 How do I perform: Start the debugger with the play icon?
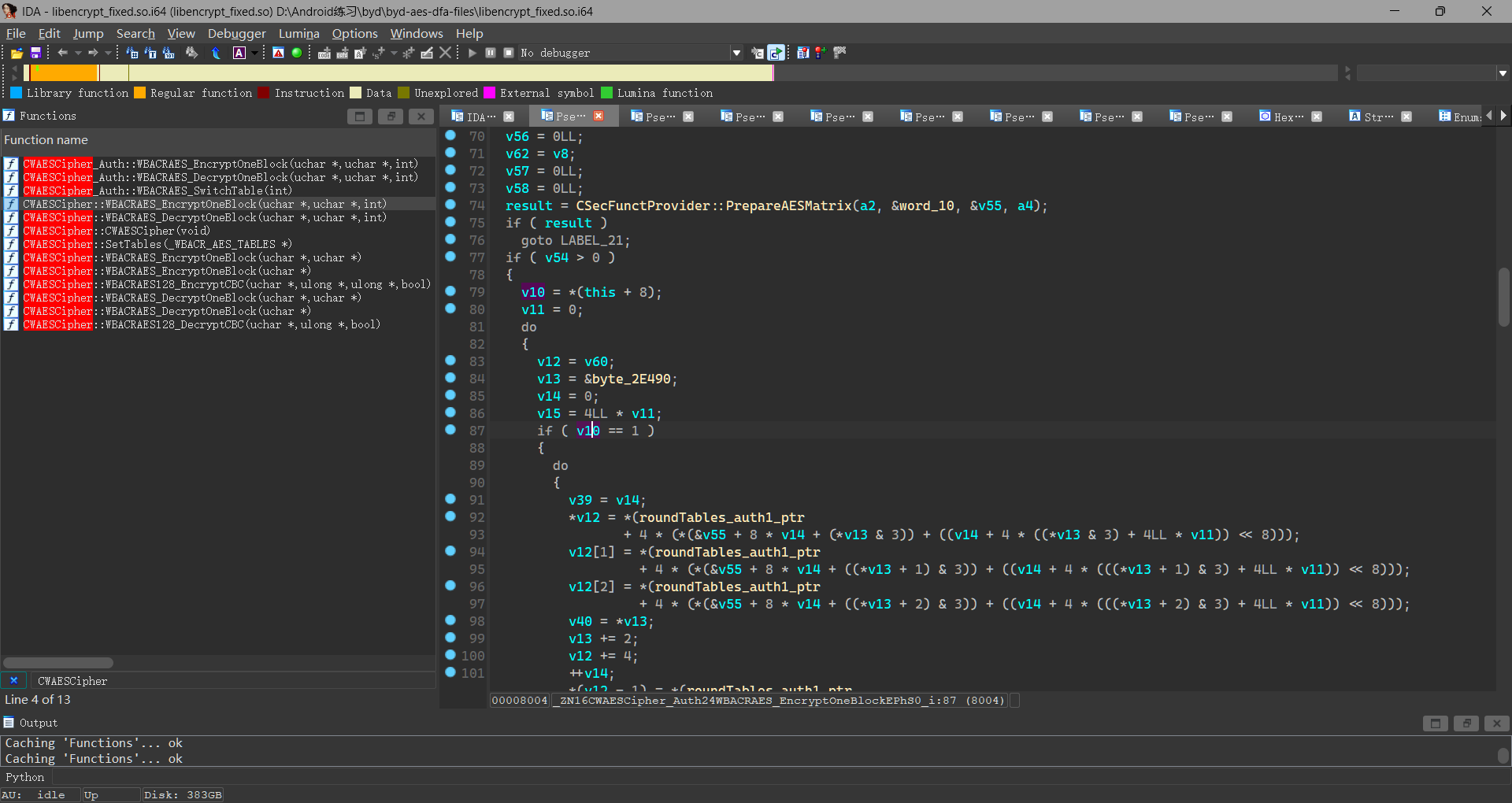[x=472, y=53]
